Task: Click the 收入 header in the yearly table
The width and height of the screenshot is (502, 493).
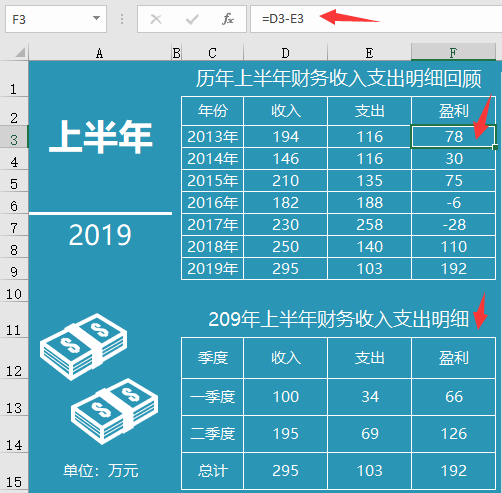Action: [286, 111]
